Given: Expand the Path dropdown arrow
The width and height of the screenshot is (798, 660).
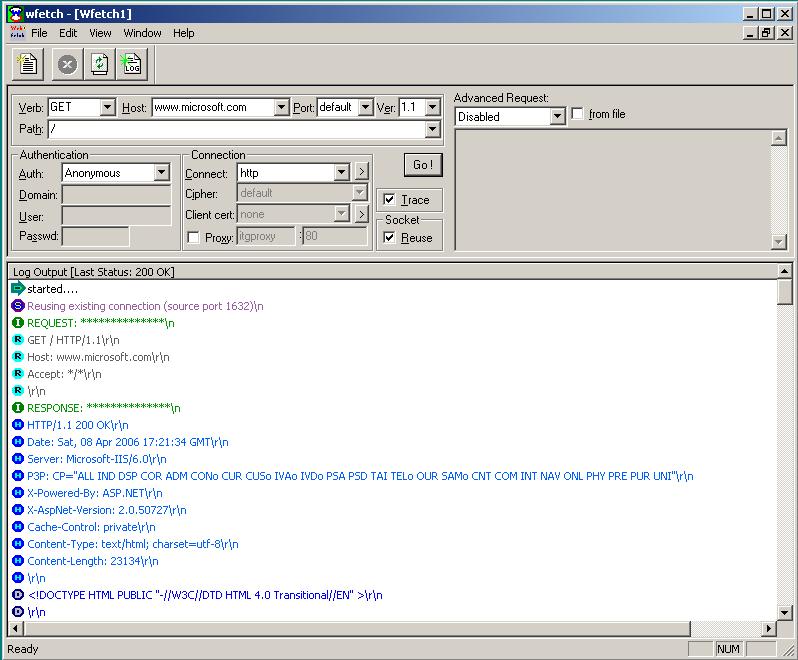Looking at the screenshot, I should [433, 129].
